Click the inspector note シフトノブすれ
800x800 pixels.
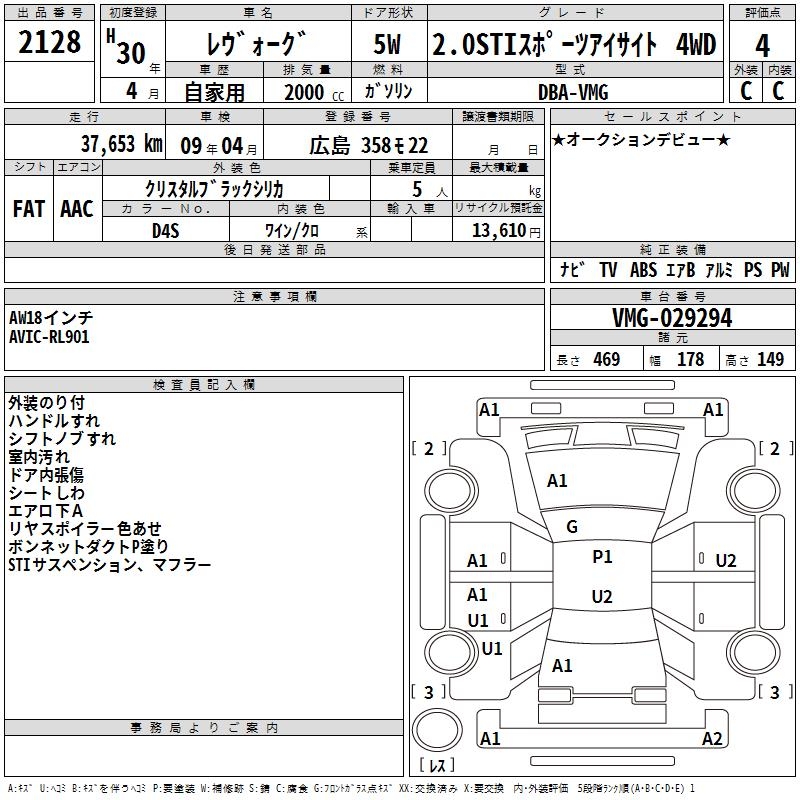[x=62, y=438]
